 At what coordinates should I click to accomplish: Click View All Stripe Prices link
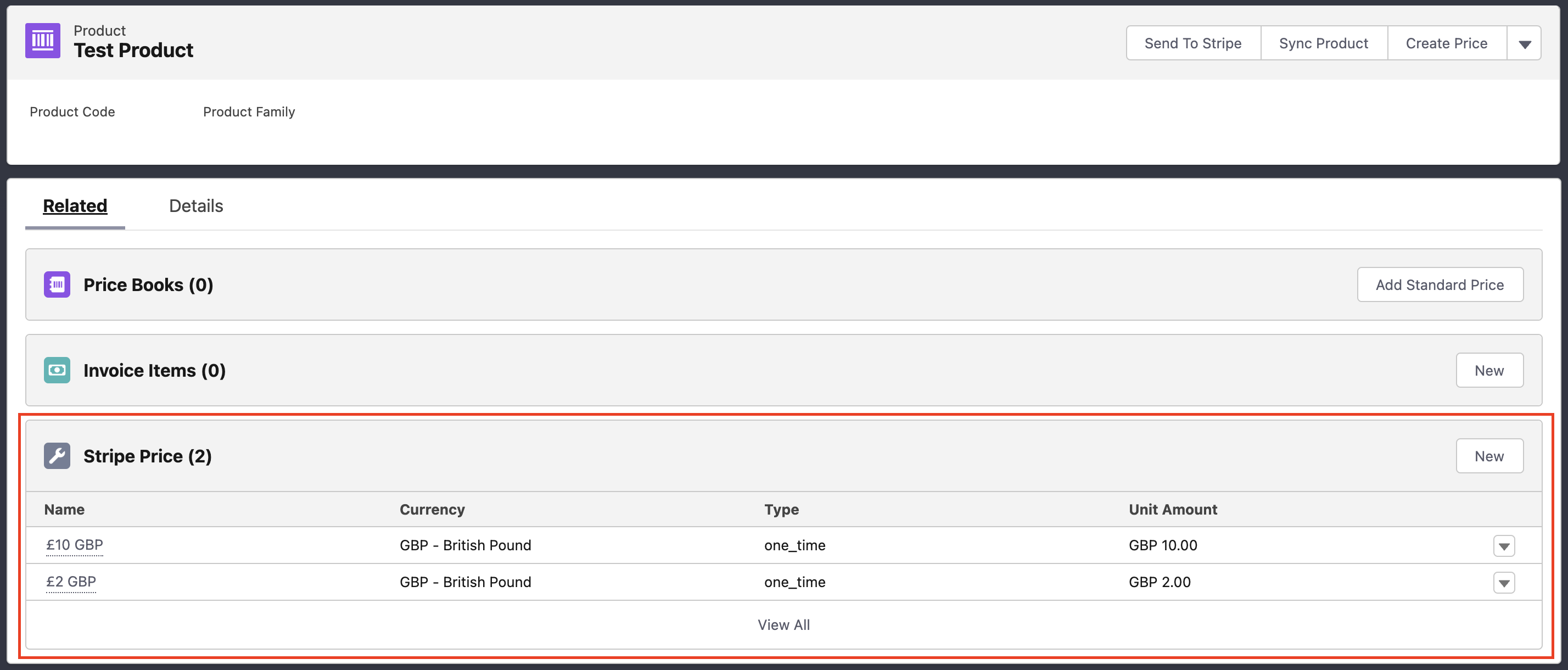pos(783,624)
